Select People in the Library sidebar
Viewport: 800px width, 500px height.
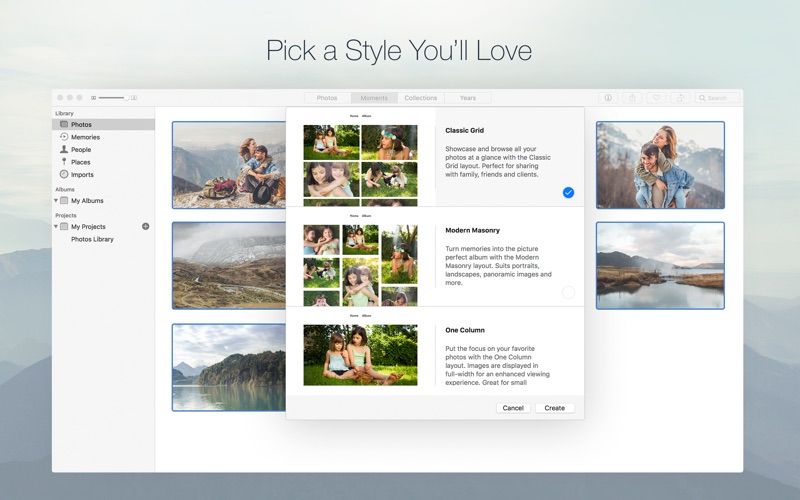click(80, 150)
